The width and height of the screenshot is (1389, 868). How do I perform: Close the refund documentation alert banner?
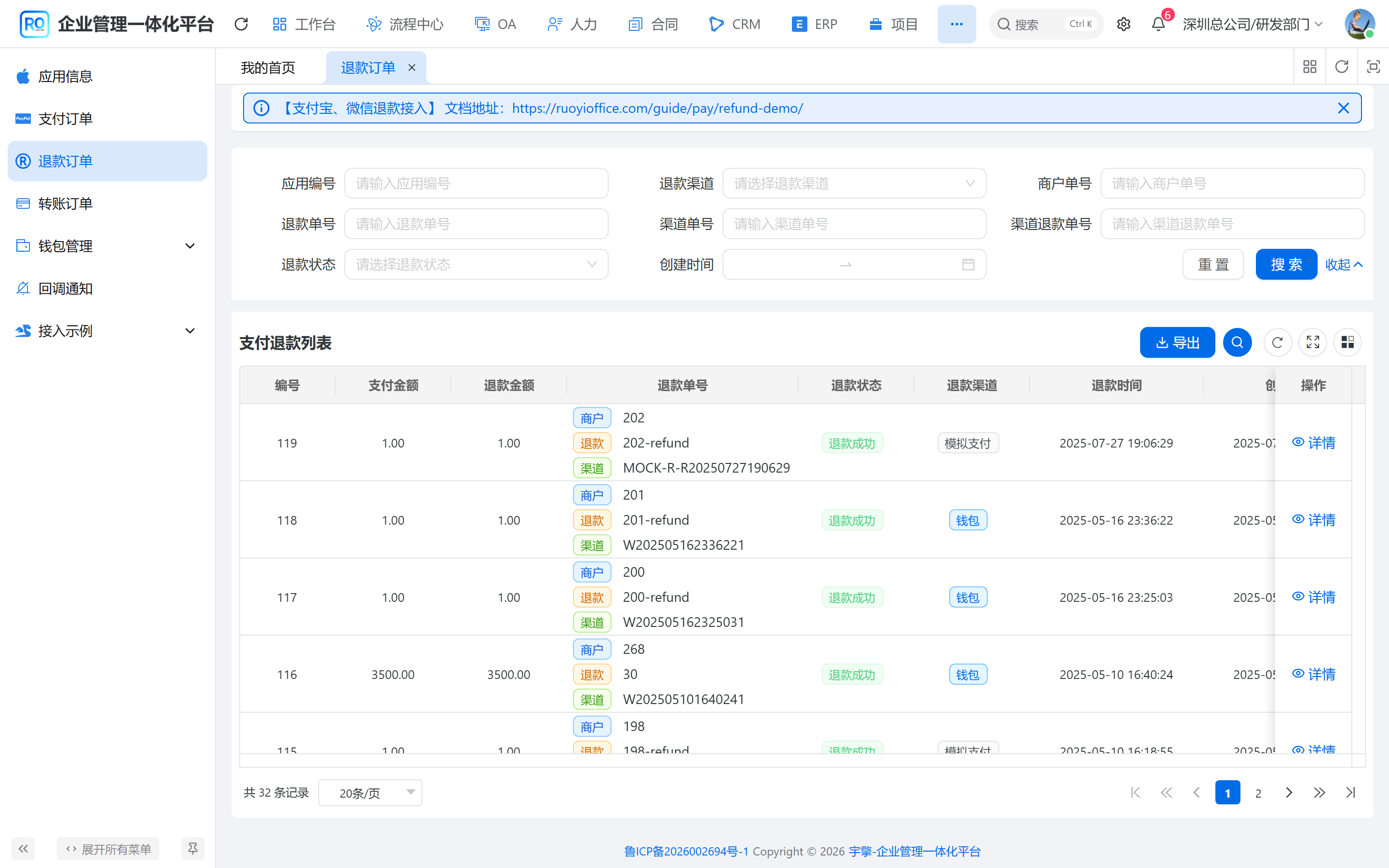pyautogui.click(x=1343, y=108)
